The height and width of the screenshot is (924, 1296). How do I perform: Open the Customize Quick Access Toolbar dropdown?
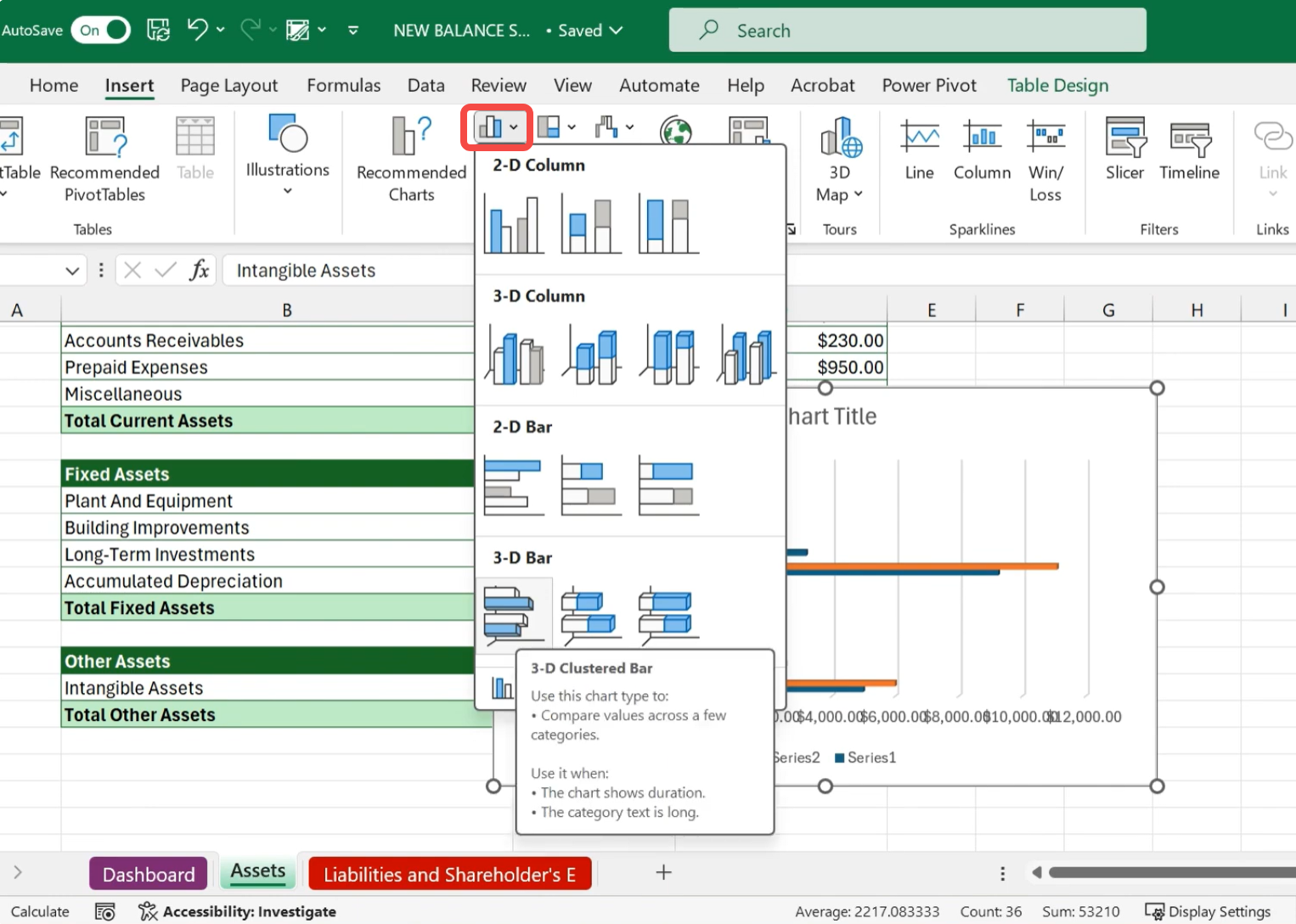coord(353,31)
